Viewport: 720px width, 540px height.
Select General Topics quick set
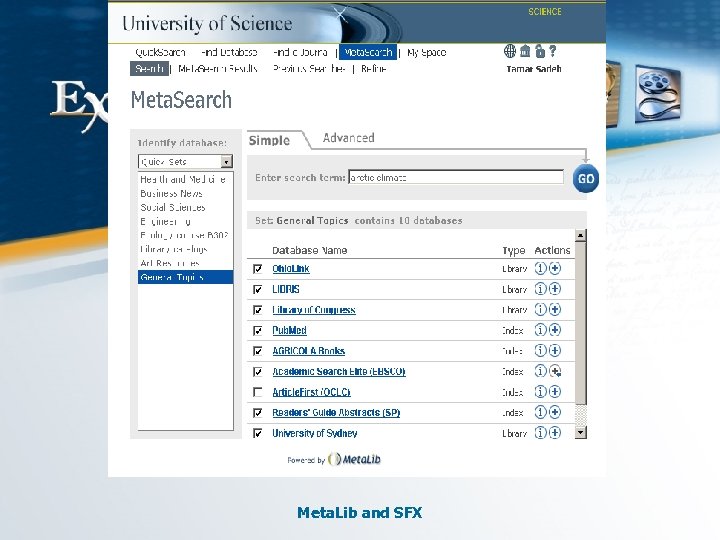186,277
